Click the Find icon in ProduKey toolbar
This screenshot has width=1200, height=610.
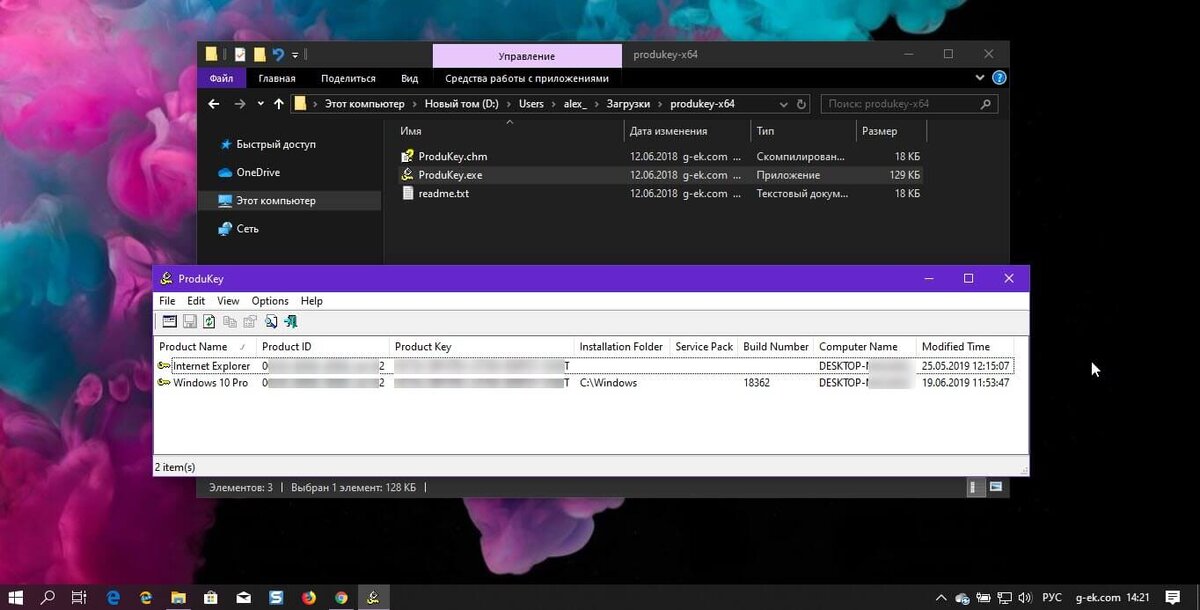(271, 322)
